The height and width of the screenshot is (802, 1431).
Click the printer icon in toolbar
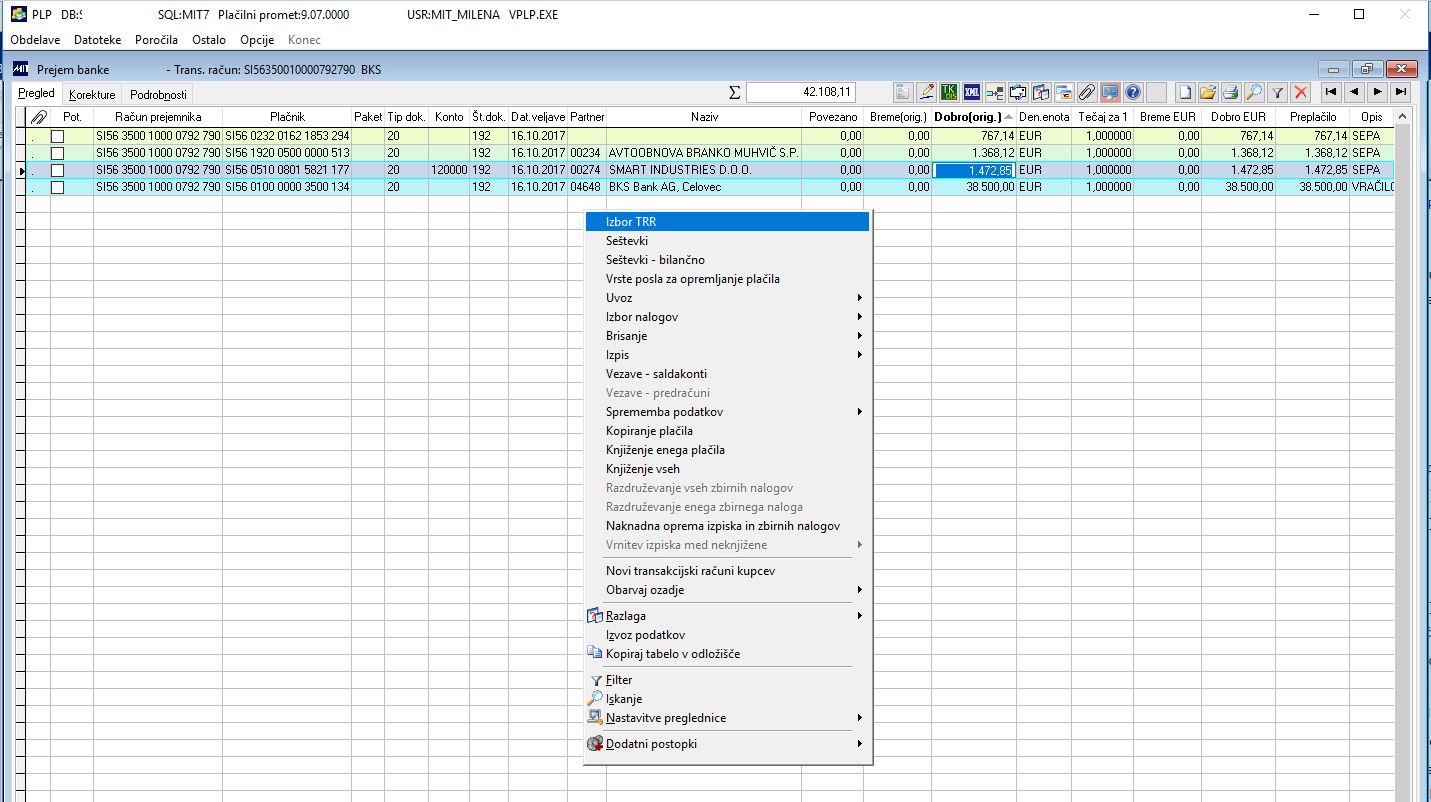tap(1231, 92)
